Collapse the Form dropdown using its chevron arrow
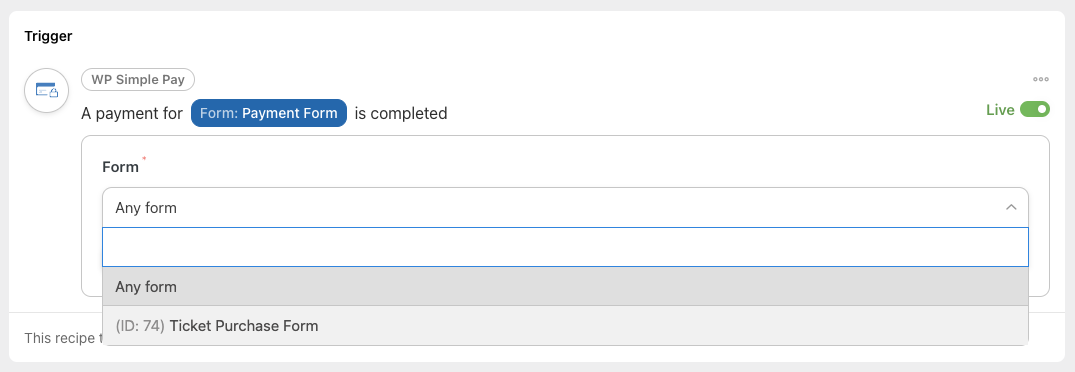The image size is (1075, 372). tap(1011, 207)
